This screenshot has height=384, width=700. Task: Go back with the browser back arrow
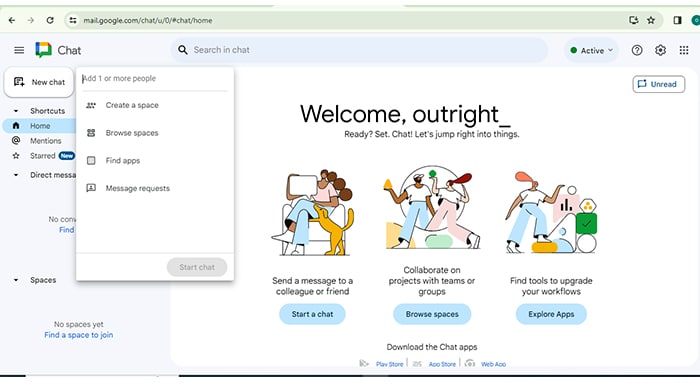[x=12, y=20]
